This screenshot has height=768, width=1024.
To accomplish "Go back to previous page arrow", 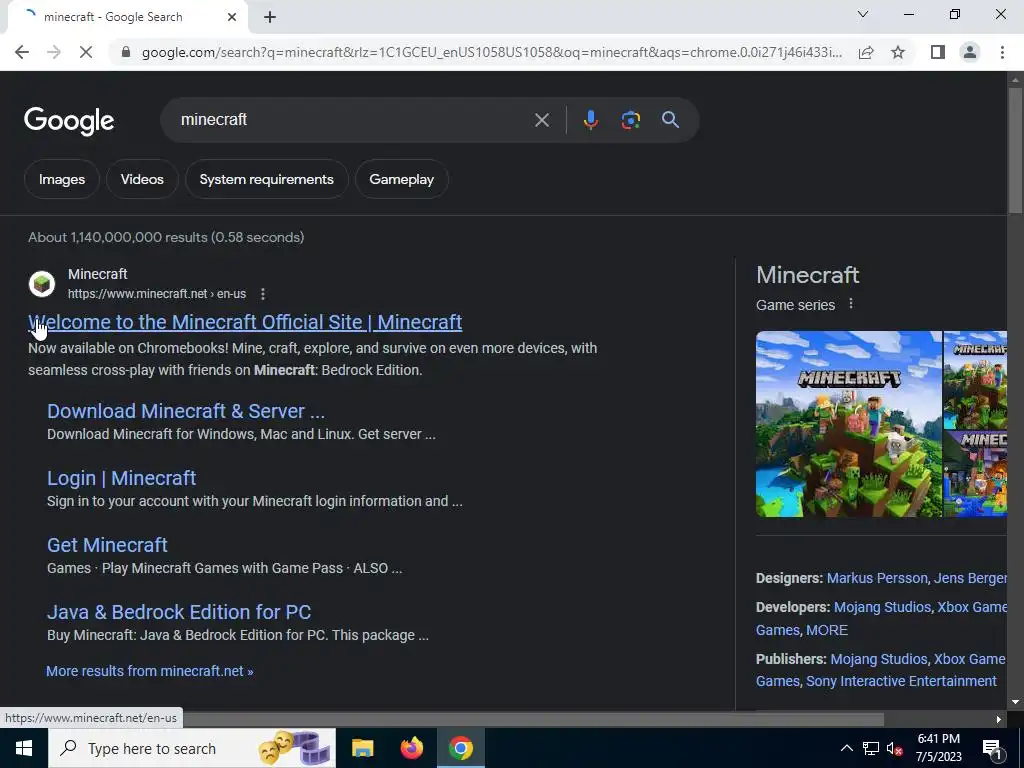I will (22, 52).
